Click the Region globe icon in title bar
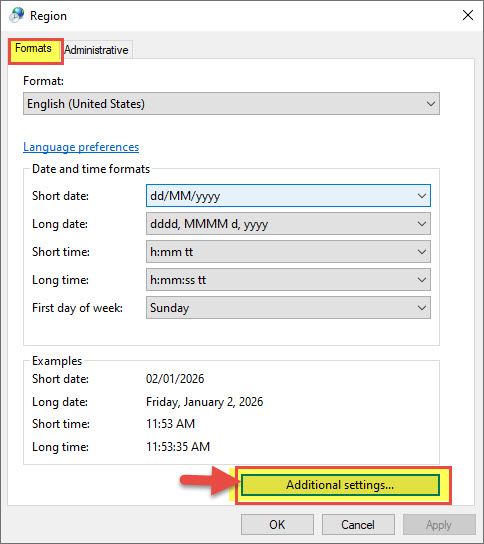This screenshot has height=544, width=484. (x=16, y=15)
